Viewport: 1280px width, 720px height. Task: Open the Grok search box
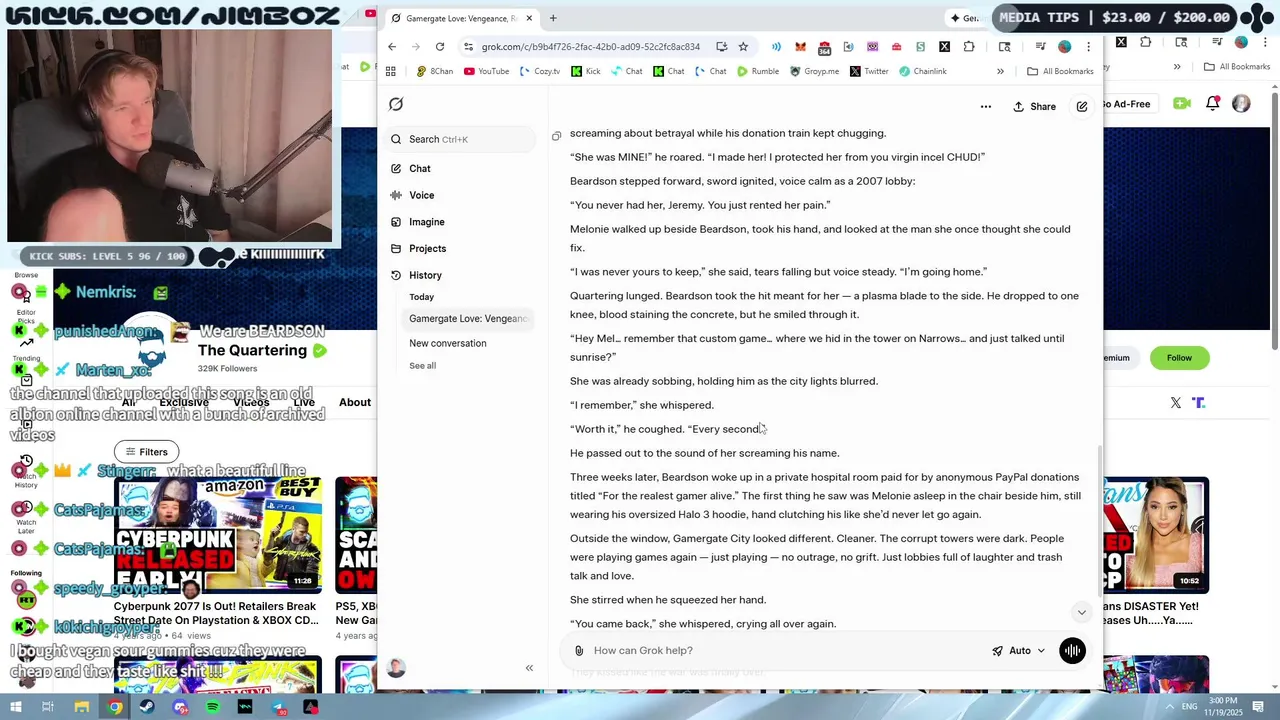[x=461, y=139]
